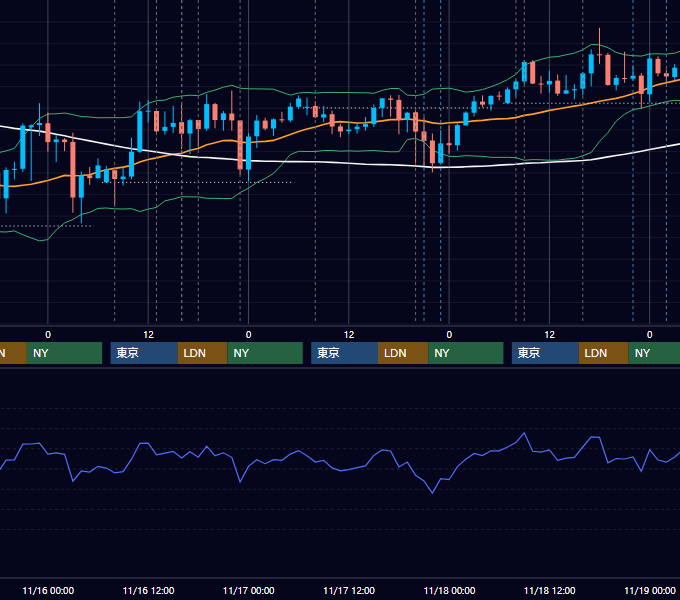Click the 11/19 00:00 date label
The height and width of the screenshot is (600, 680).
click(x=650, y=590)
